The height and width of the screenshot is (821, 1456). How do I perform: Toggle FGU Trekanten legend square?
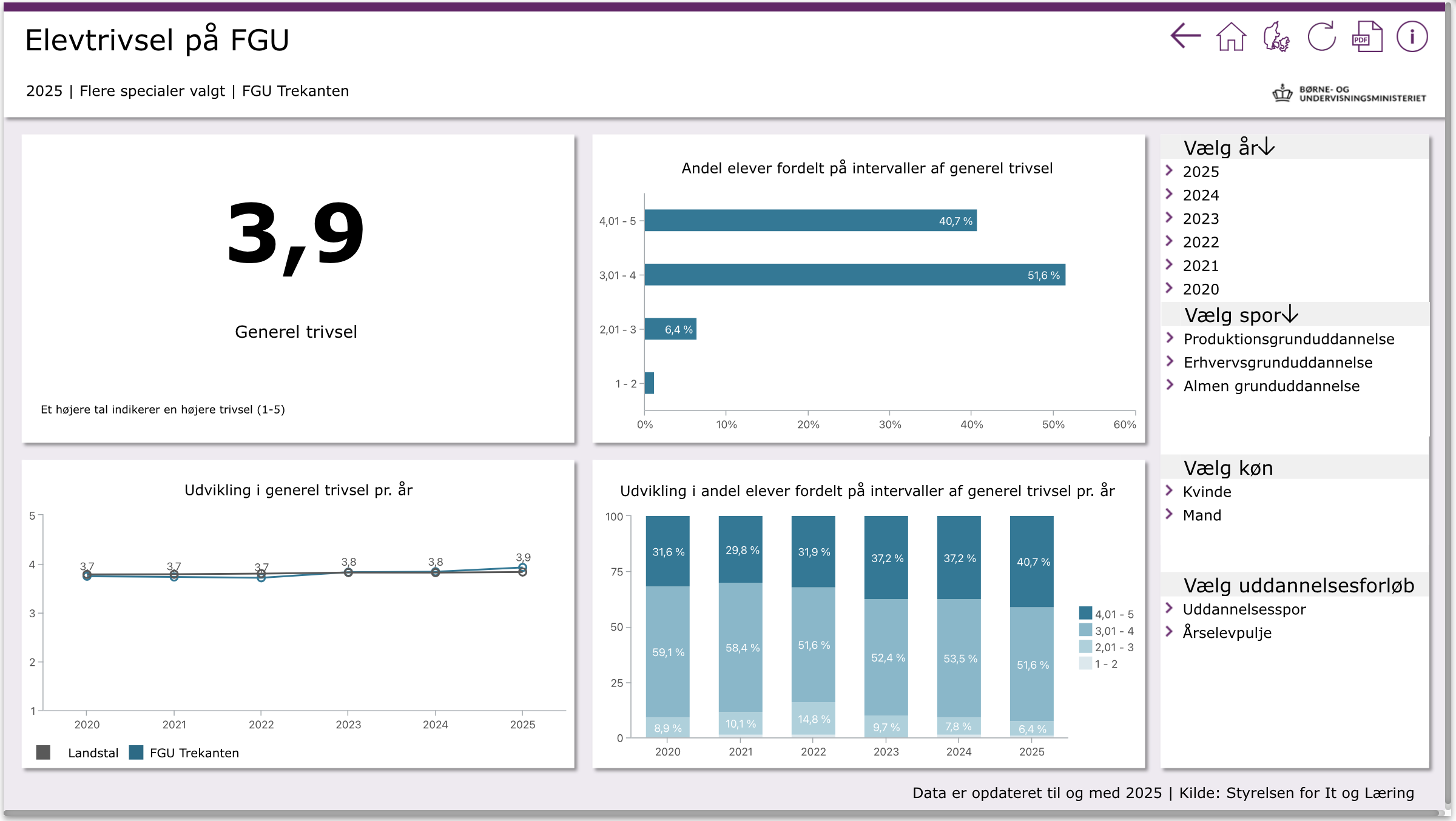coord(136,752)
